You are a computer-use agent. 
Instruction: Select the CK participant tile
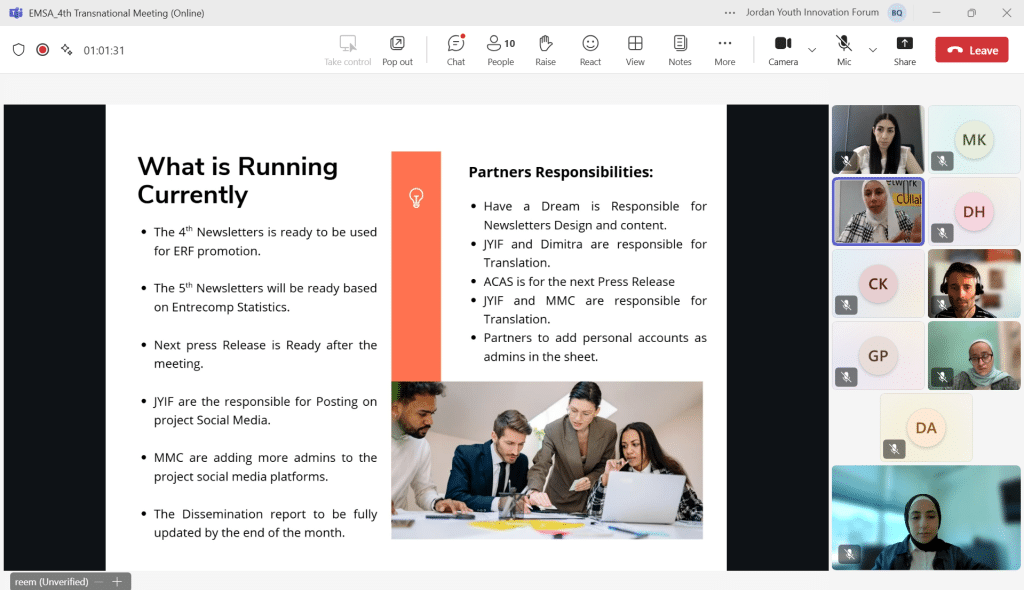(878, 283)
